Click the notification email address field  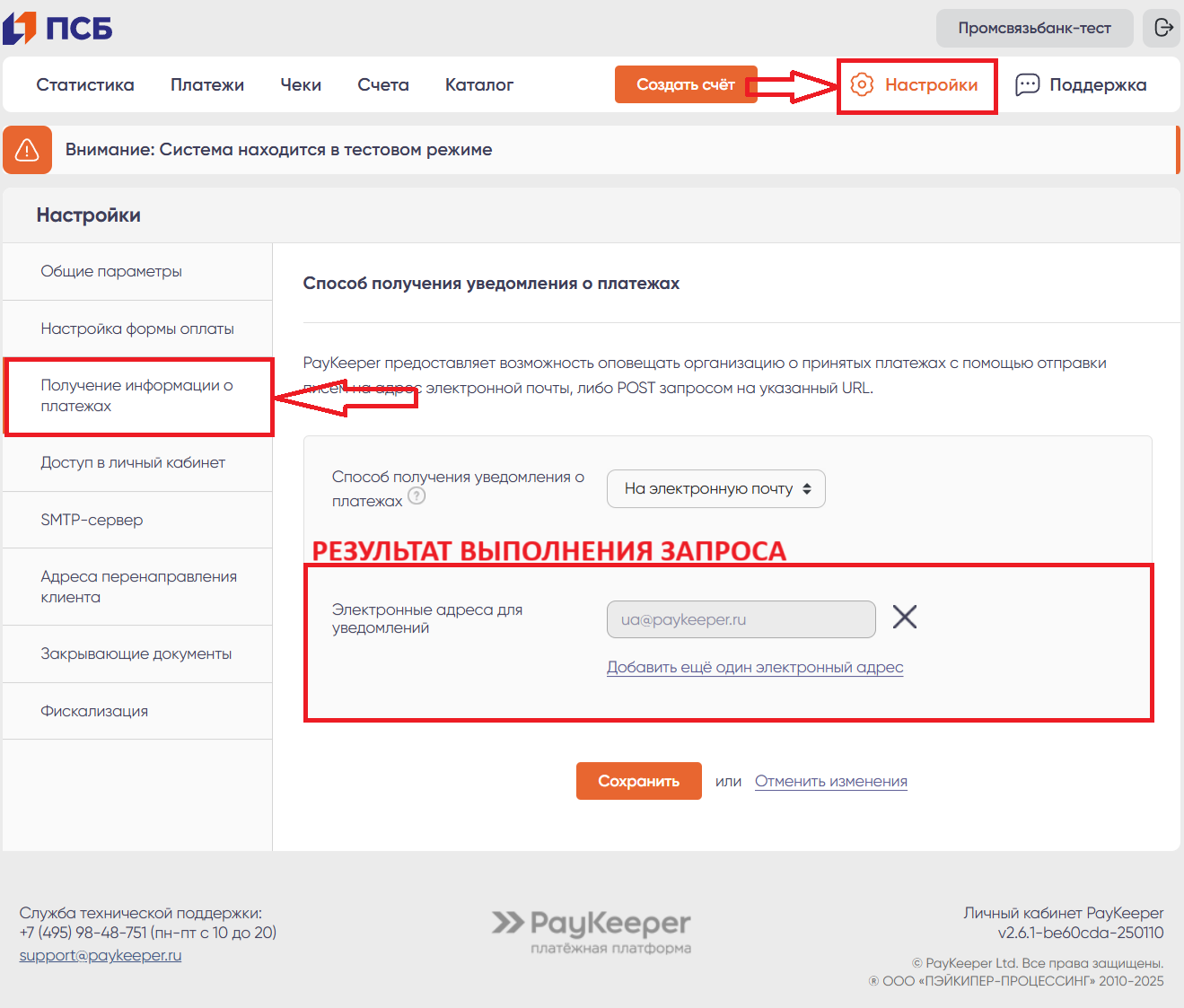741,619
